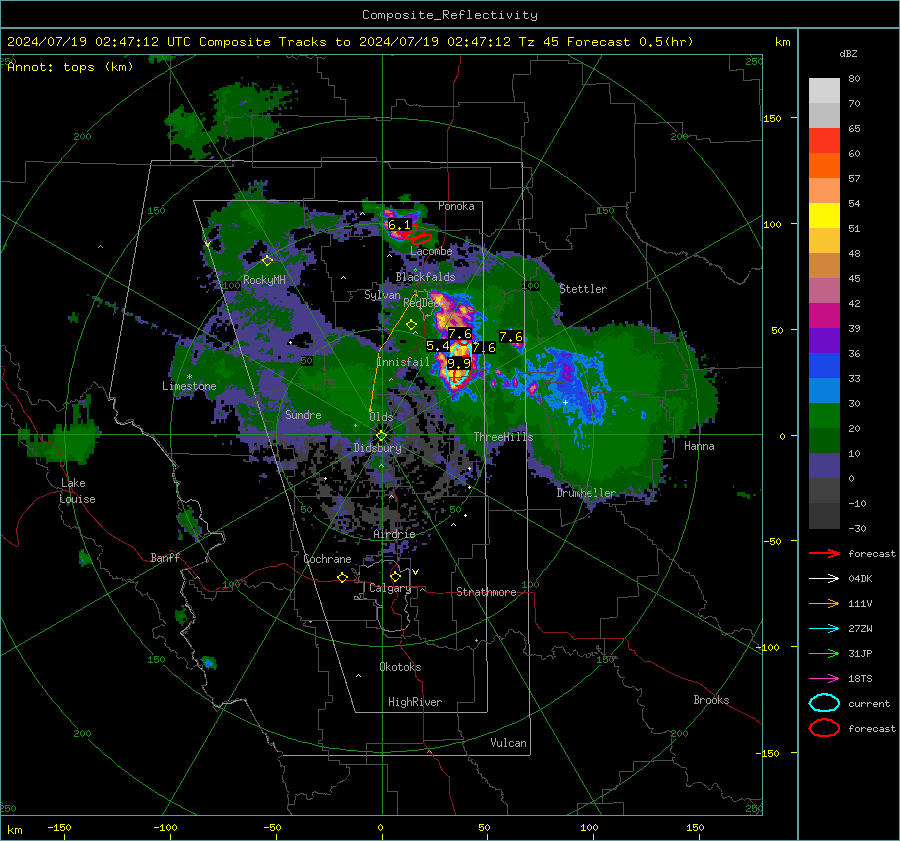
Task: Click the Stettler city label
Action: (583, 289)
